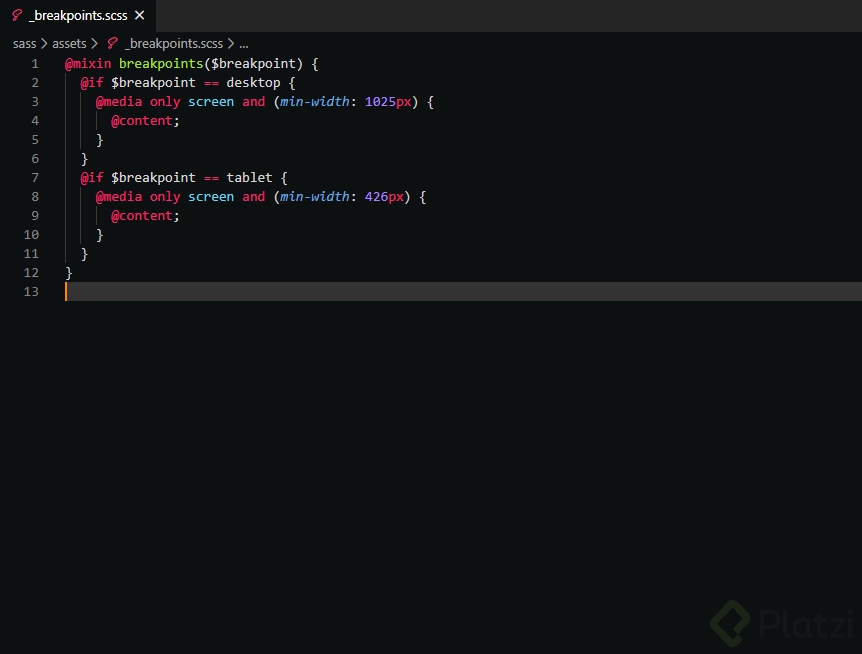Click the 'desktop' value on line 2
This screenshot has height=654, width=862.
[253, 83]
